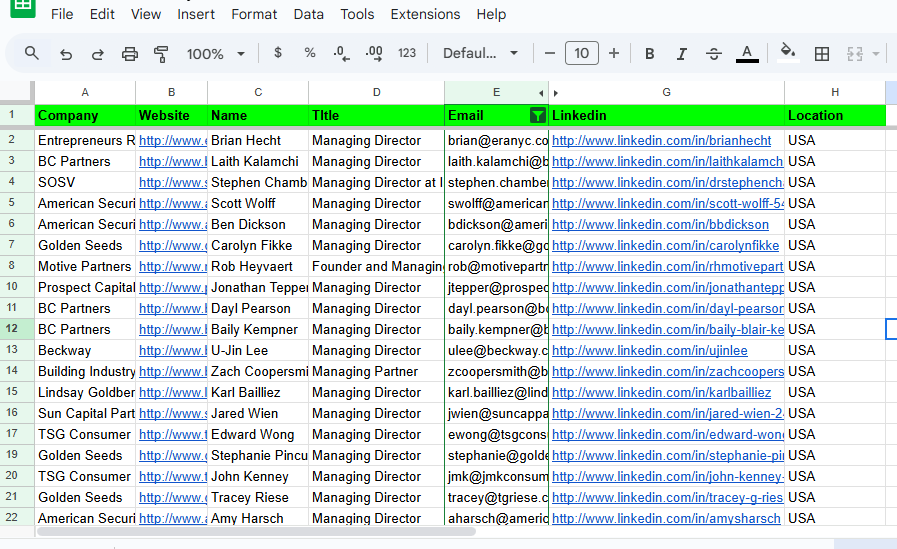Toggle bold formatting
Viewport: 897px width, 549px height.
click(x=649, y=54)
